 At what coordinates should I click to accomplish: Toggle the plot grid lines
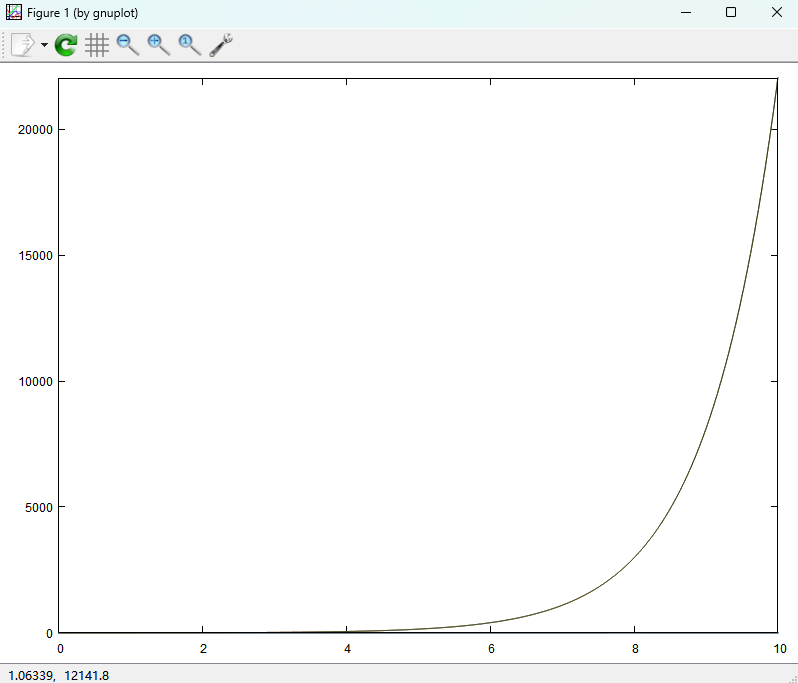pyautogui.click(x=97, y=45)
